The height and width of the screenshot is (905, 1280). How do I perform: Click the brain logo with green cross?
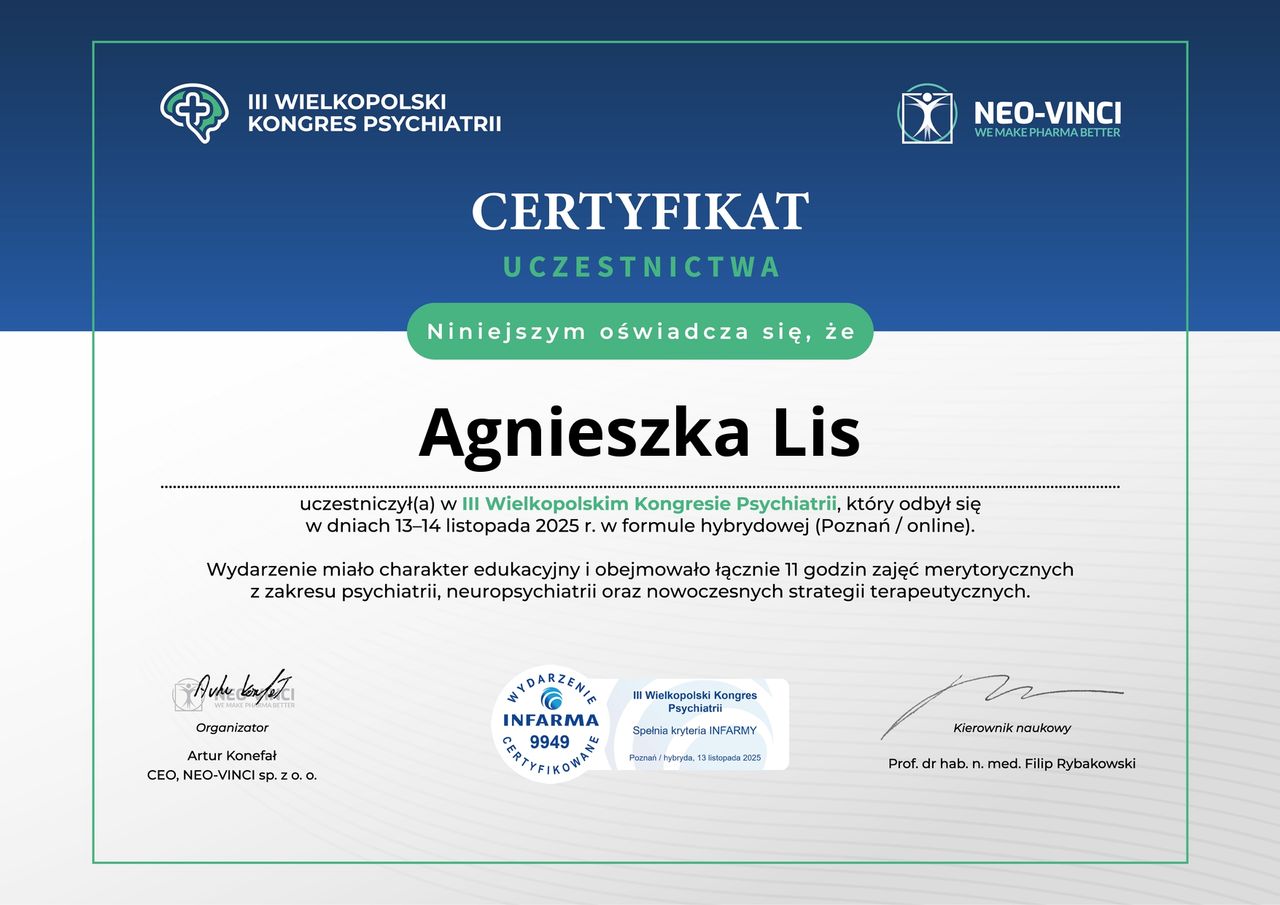click(193, 112)
